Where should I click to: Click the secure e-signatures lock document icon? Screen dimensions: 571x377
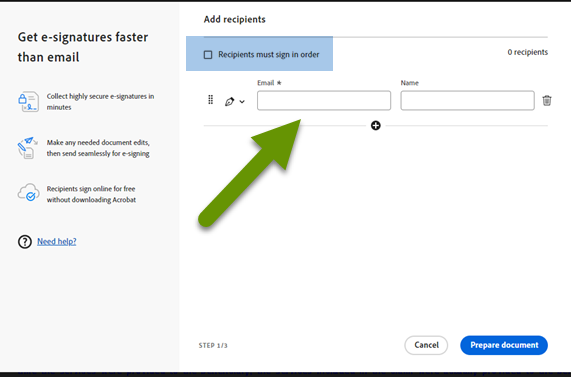point(28,102)
